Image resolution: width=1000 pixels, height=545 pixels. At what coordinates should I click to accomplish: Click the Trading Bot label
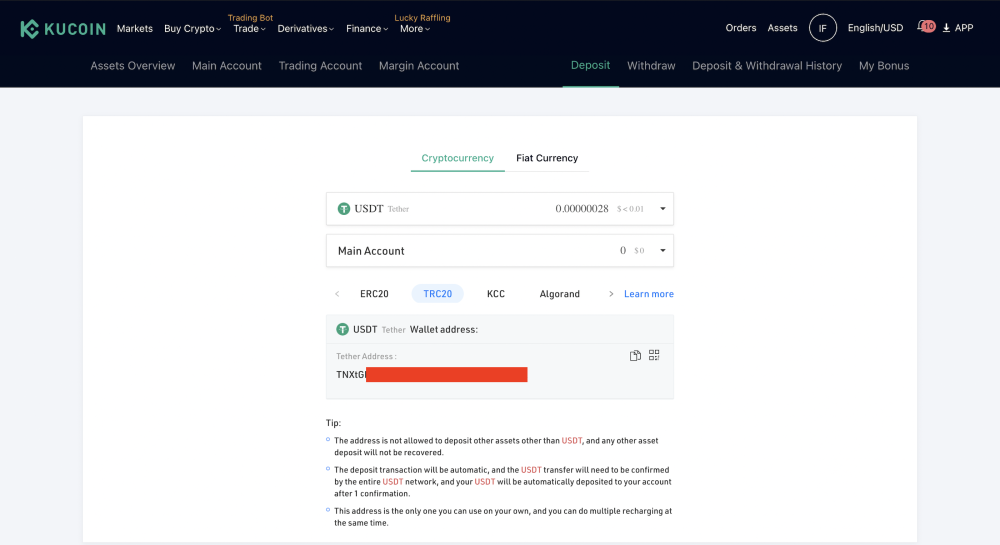(250, 18)
